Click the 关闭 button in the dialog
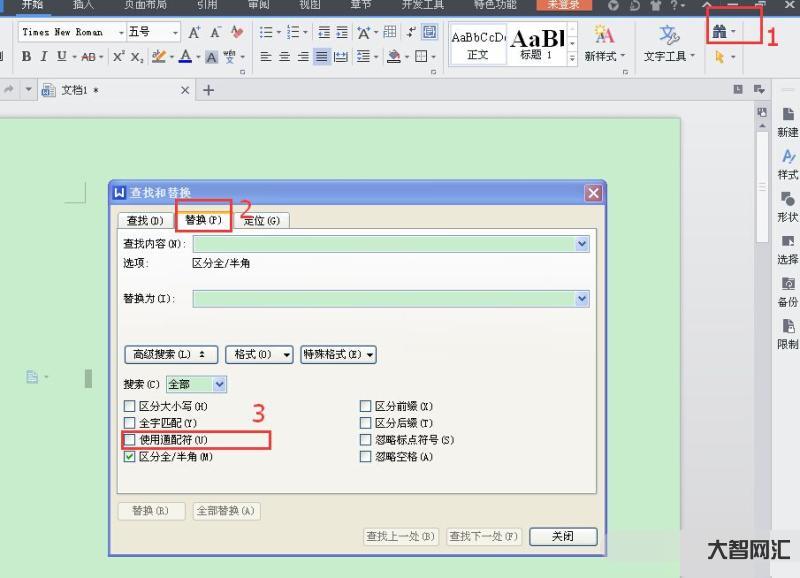Image resolution: width=800 pixels, height=578 pixels. click(x=563, y=536)
